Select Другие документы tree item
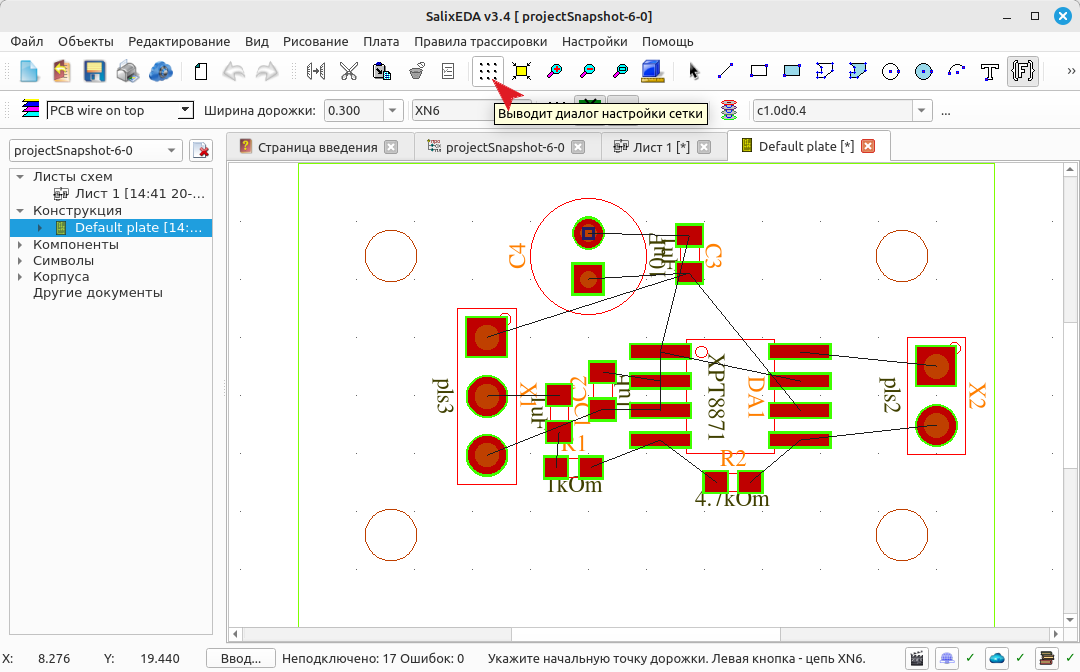Image resolution: width=1080 pixels, height=672 pixels. coord(98,293)
